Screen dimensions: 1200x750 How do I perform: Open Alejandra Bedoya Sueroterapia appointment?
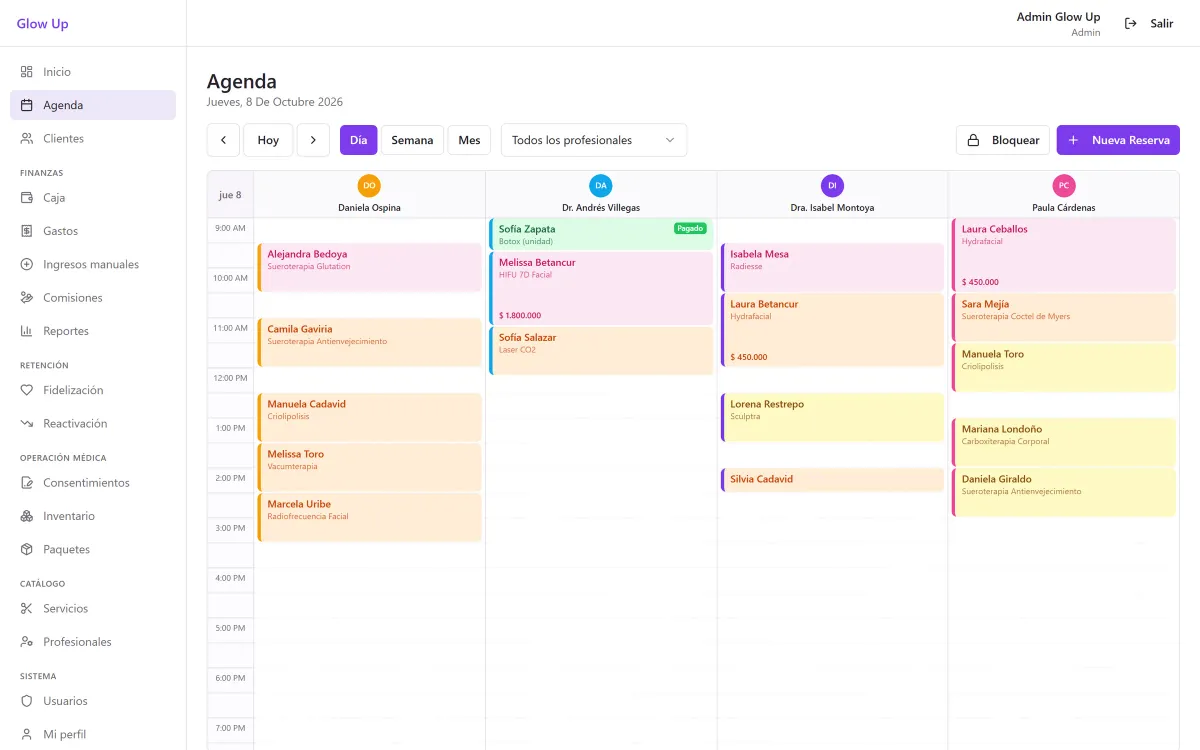[369, 267]
